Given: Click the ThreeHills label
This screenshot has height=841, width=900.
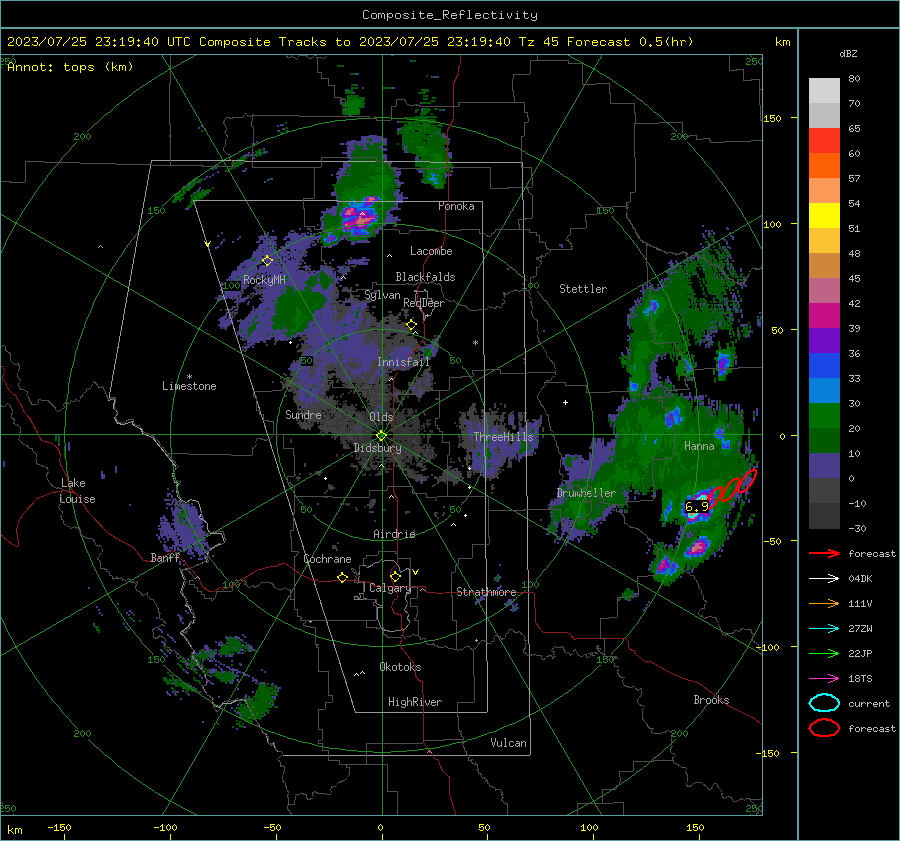Looking at the screenshot, I should 503,437.
